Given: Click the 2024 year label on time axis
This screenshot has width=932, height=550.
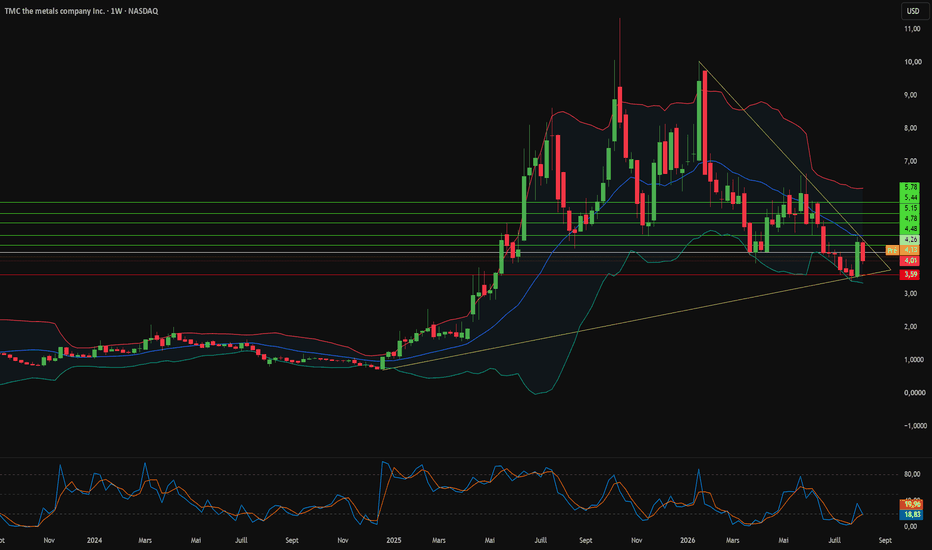Looking at the screenshot, I should click(x=94, y=540).
